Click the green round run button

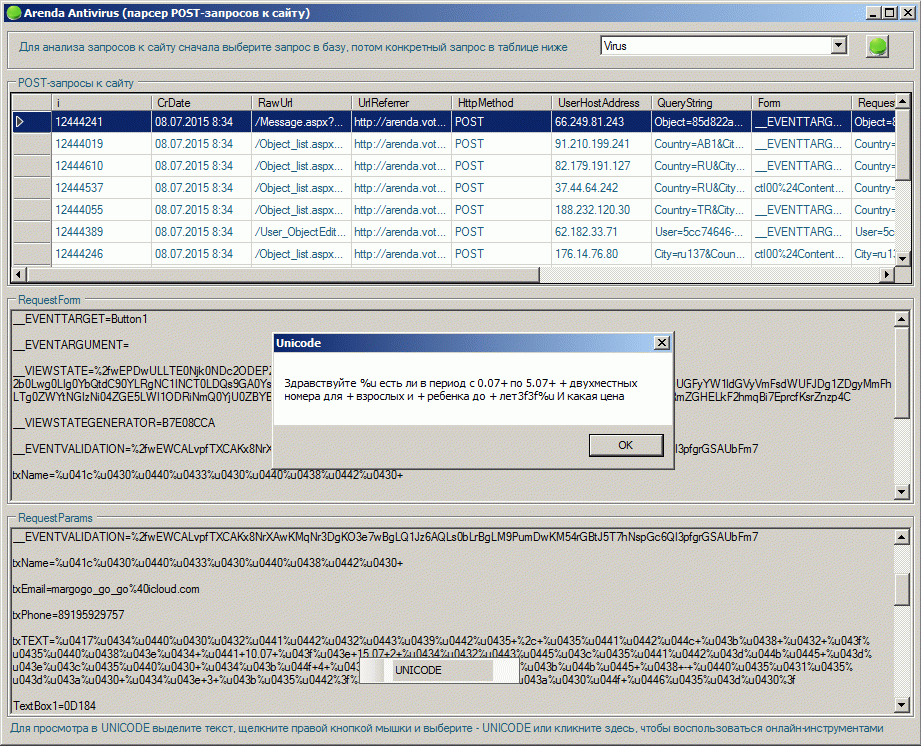pos(878,46)
